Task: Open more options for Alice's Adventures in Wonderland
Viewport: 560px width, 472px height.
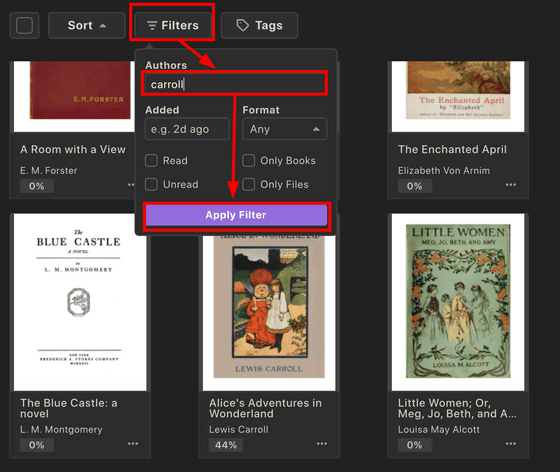Action: 322,443
